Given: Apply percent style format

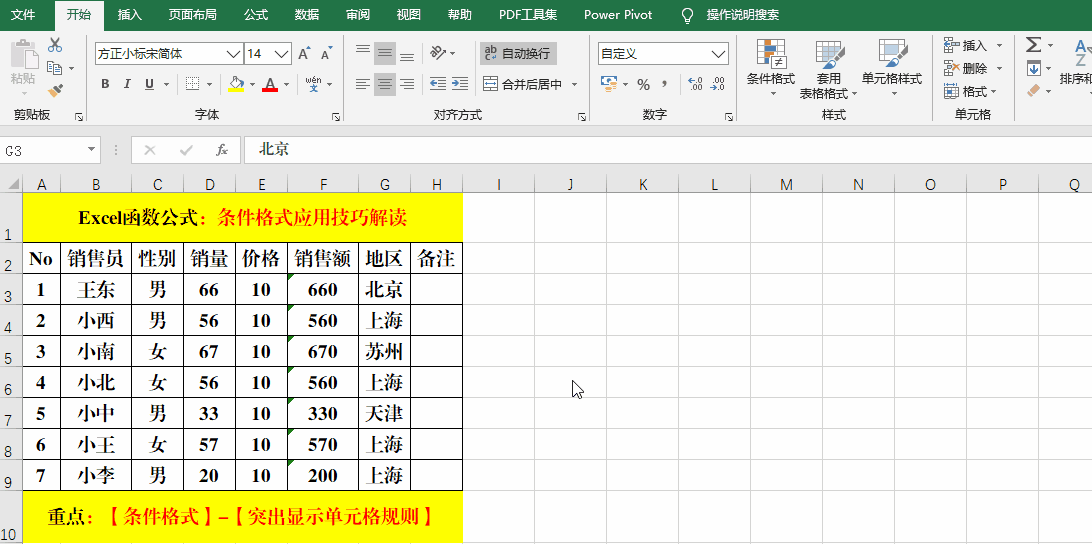Looking at the screenshot, I should click(644, 84).
